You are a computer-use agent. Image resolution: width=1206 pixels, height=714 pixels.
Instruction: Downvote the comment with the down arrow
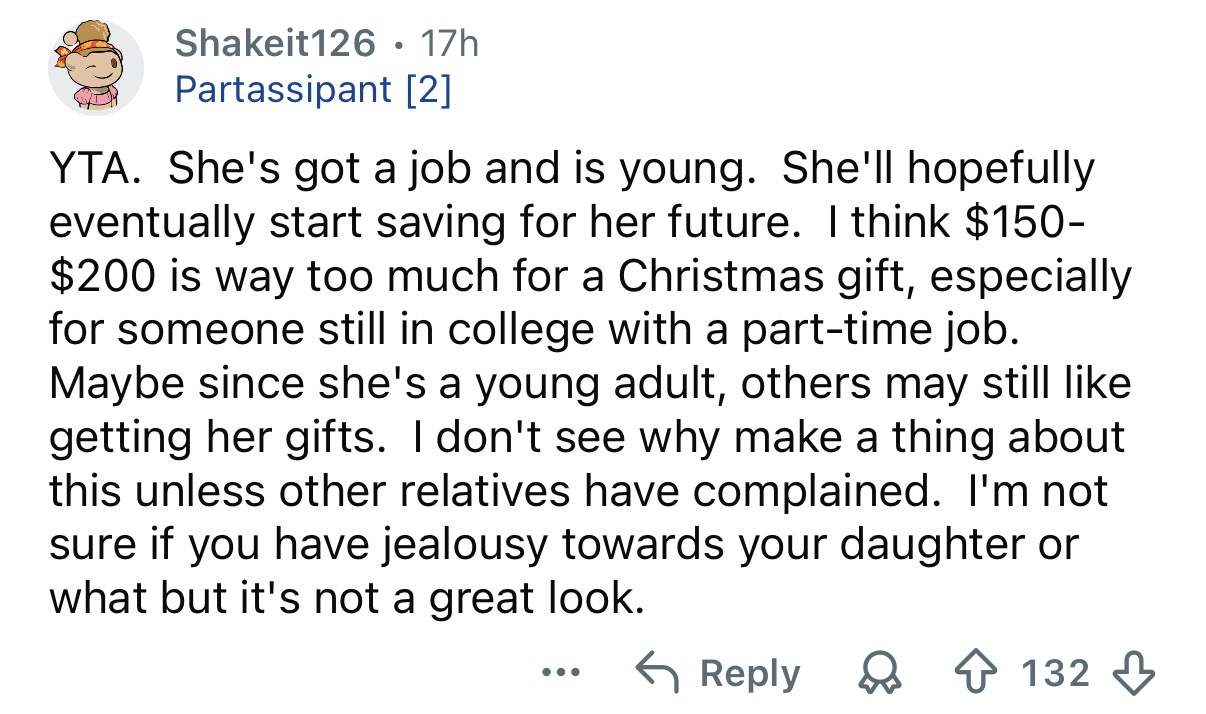pos(1138,673)
